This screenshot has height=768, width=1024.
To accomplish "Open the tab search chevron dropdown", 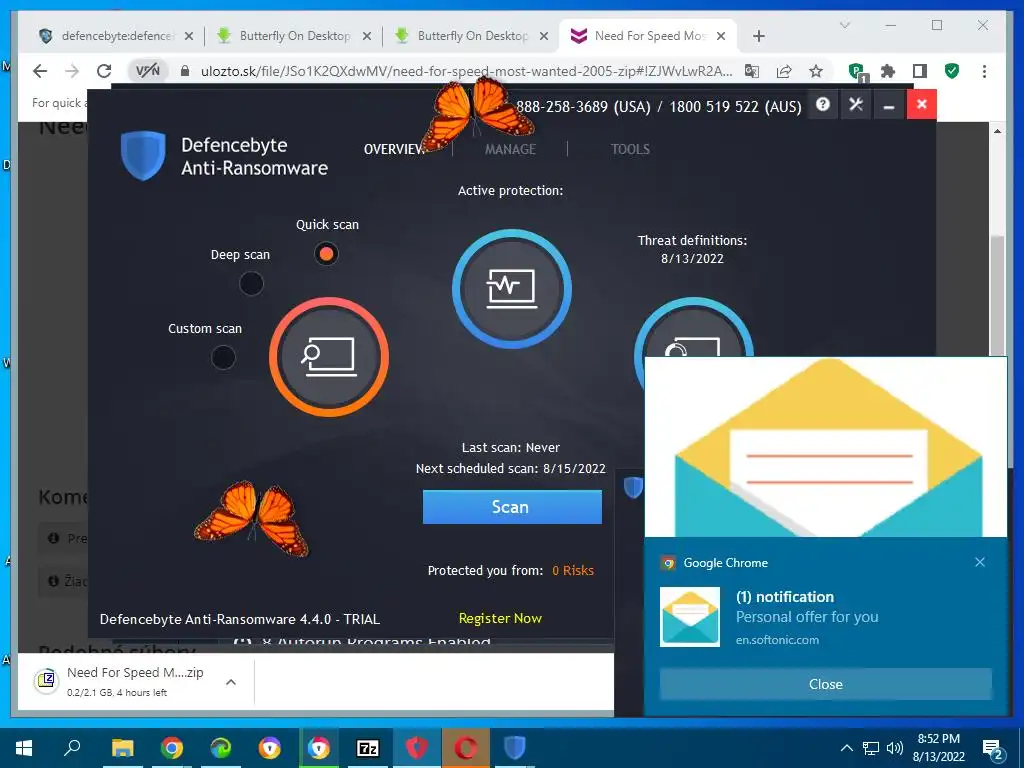I will 844,25.
